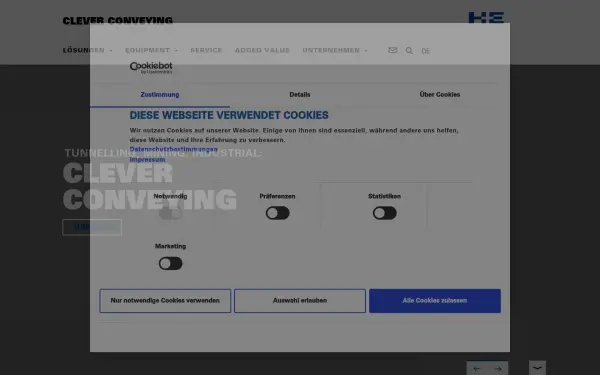Open the mail envelope icon in navigation
Image resolution: width=600 pixels, height=375 pixels.
(x=392, y=50)
